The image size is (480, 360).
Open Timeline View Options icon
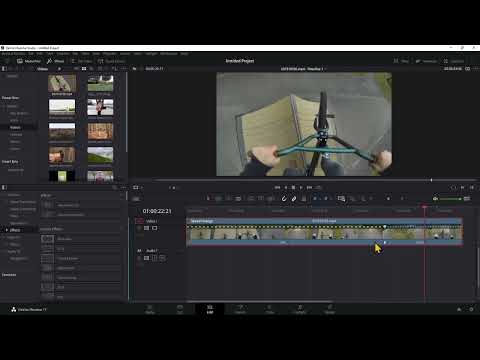[136, 199]
